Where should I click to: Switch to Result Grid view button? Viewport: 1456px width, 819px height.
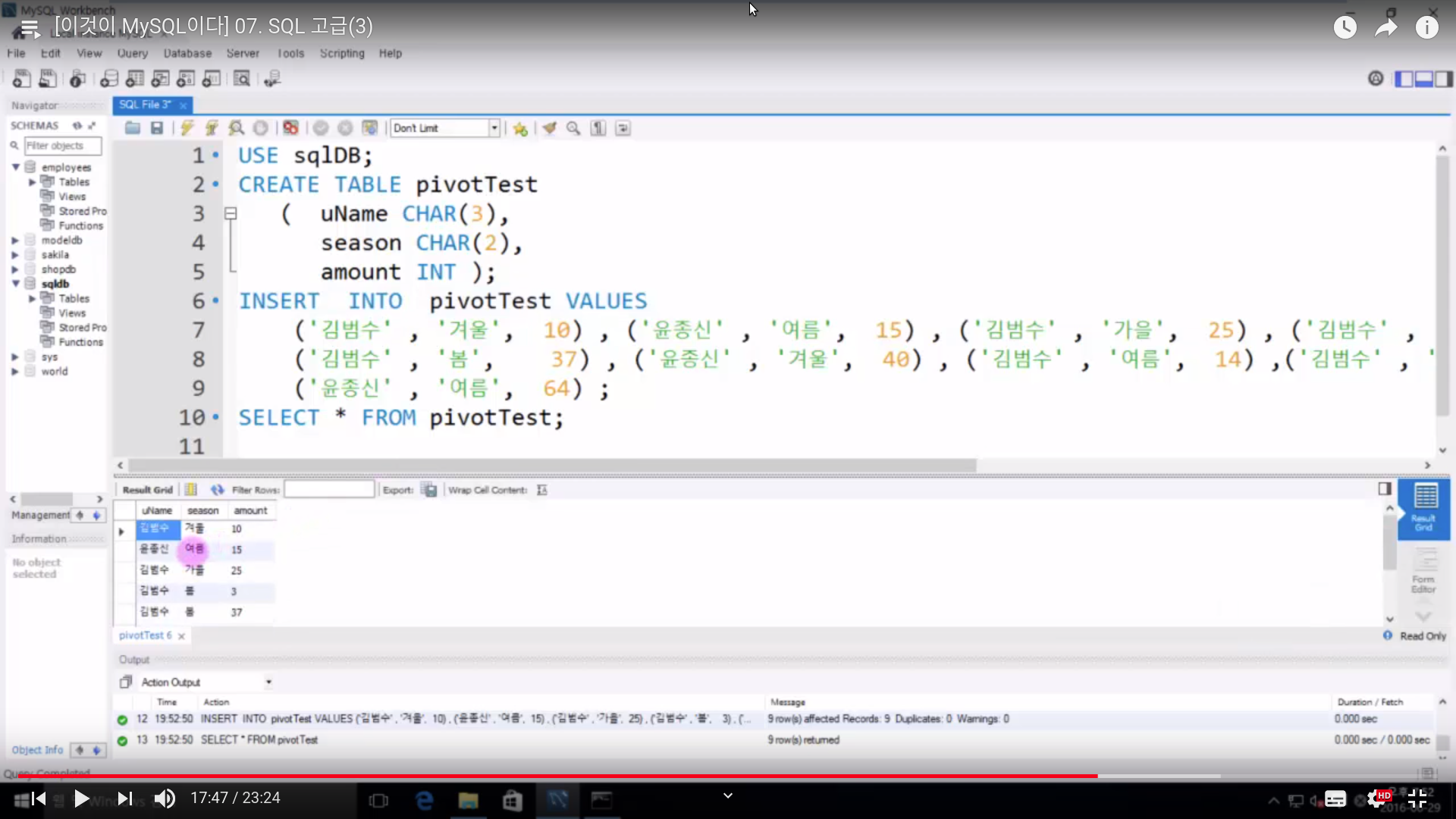pos(1425,508)
